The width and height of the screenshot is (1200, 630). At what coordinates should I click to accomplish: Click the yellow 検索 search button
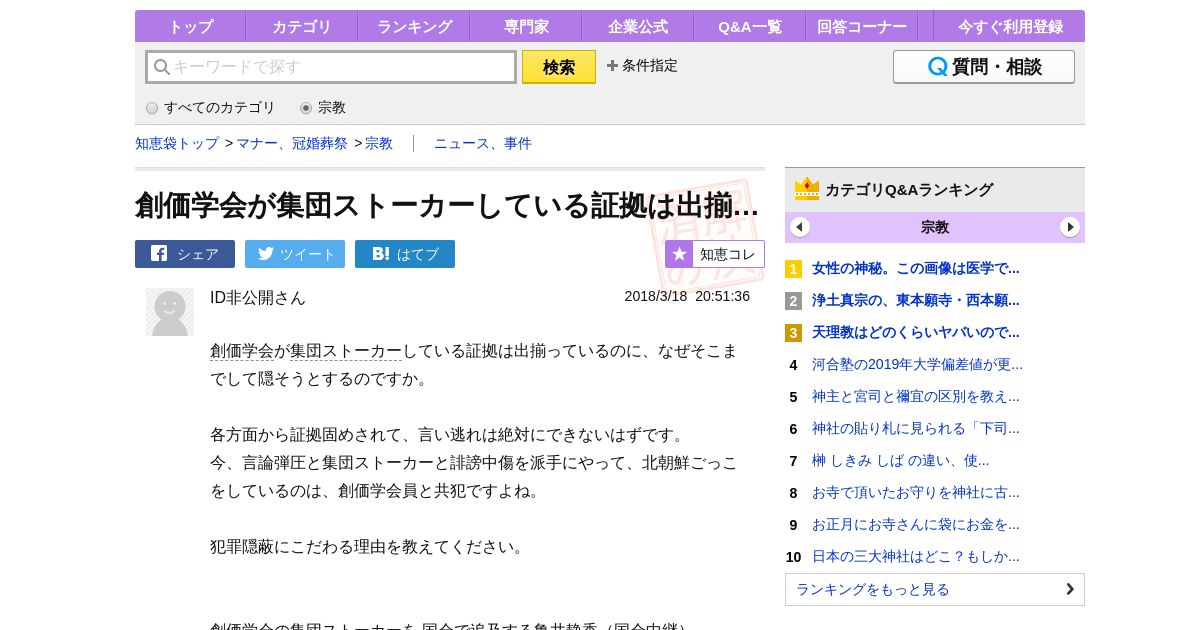[x=559, y=67]
